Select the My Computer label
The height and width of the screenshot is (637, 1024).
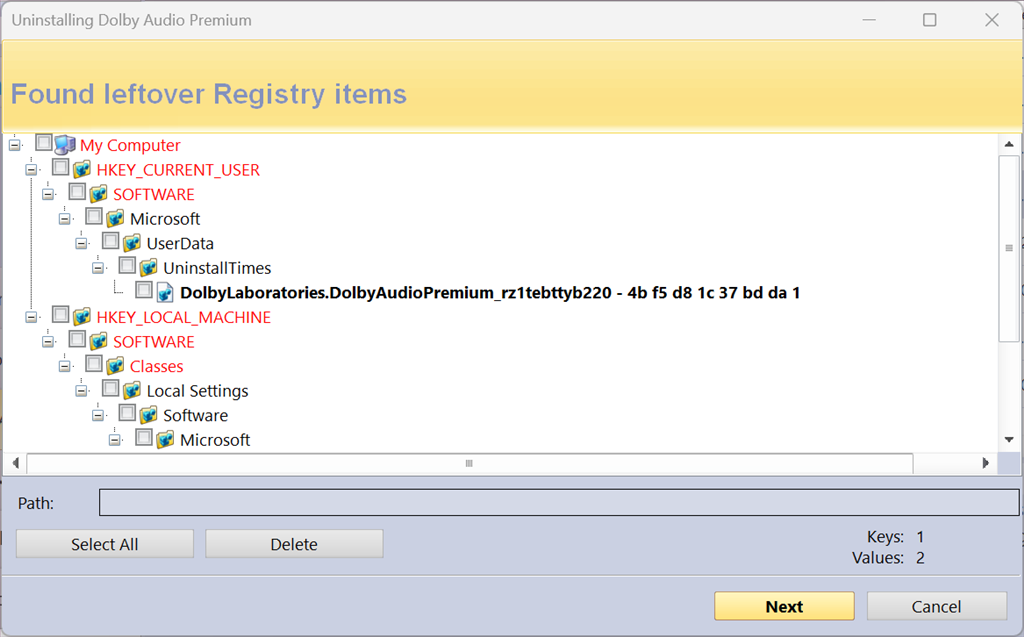(130, 145)
